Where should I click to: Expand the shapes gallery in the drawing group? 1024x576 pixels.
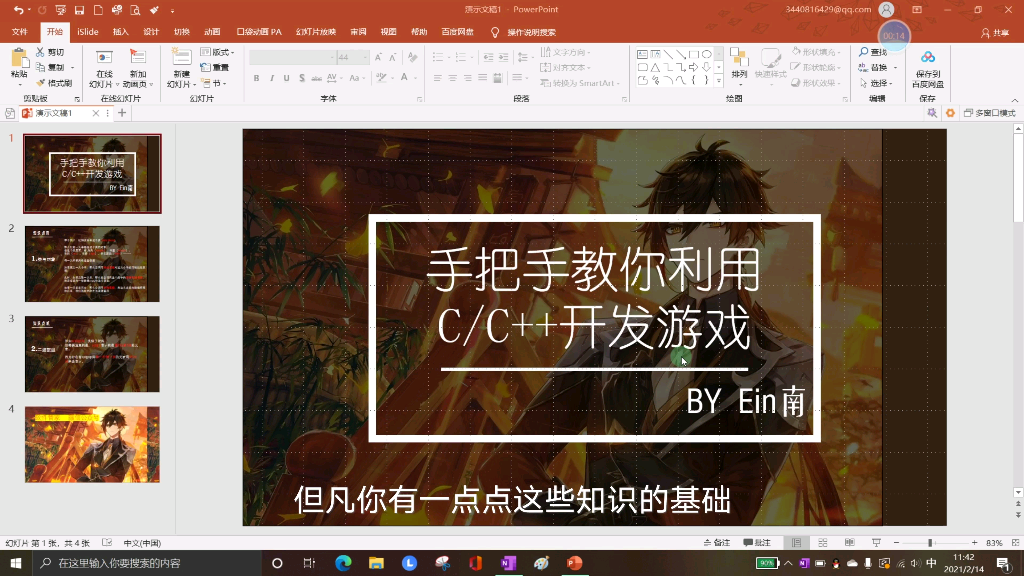pos(717,78)
